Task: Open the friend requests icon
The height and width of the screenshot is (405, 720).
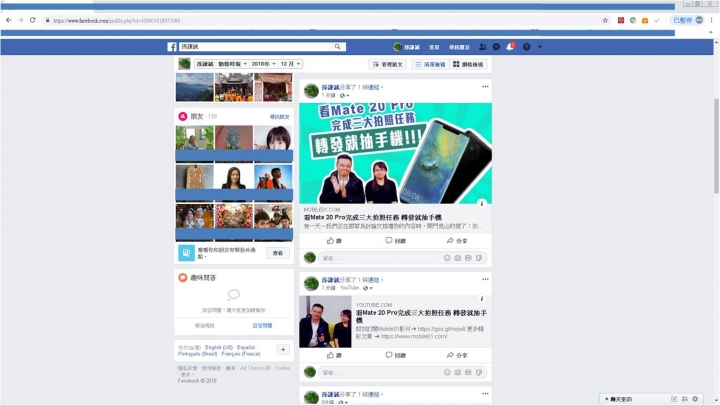Action: tap(483, 47)
